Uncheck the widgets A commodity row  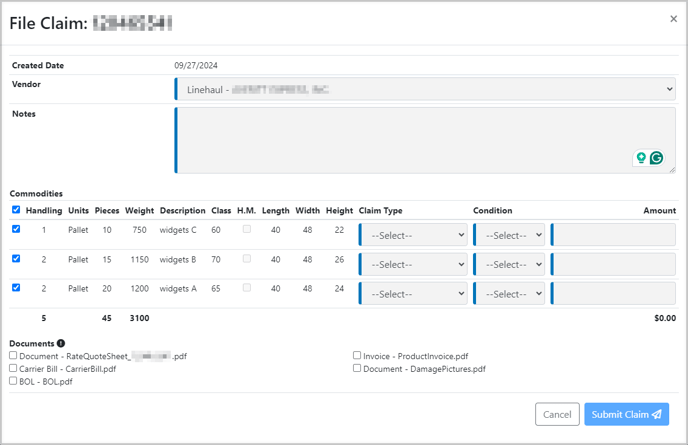[x=16, y=288]
